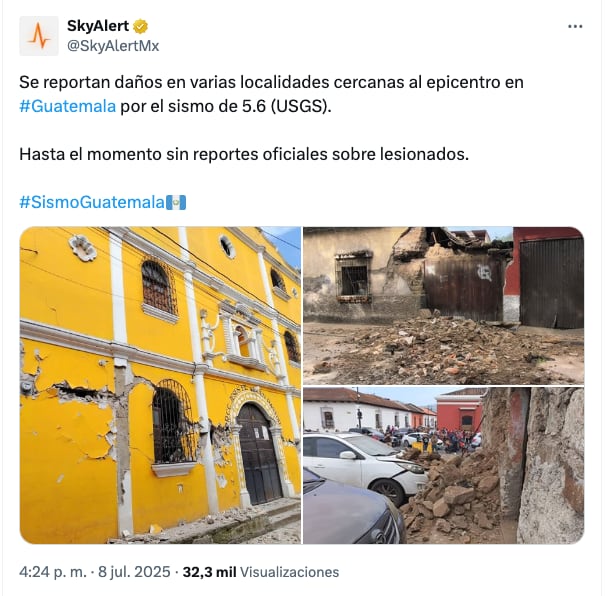This screenshot has height=596, width=605.
Task: Click the Guatemala flag emoji
Action: tap(176, 203)
